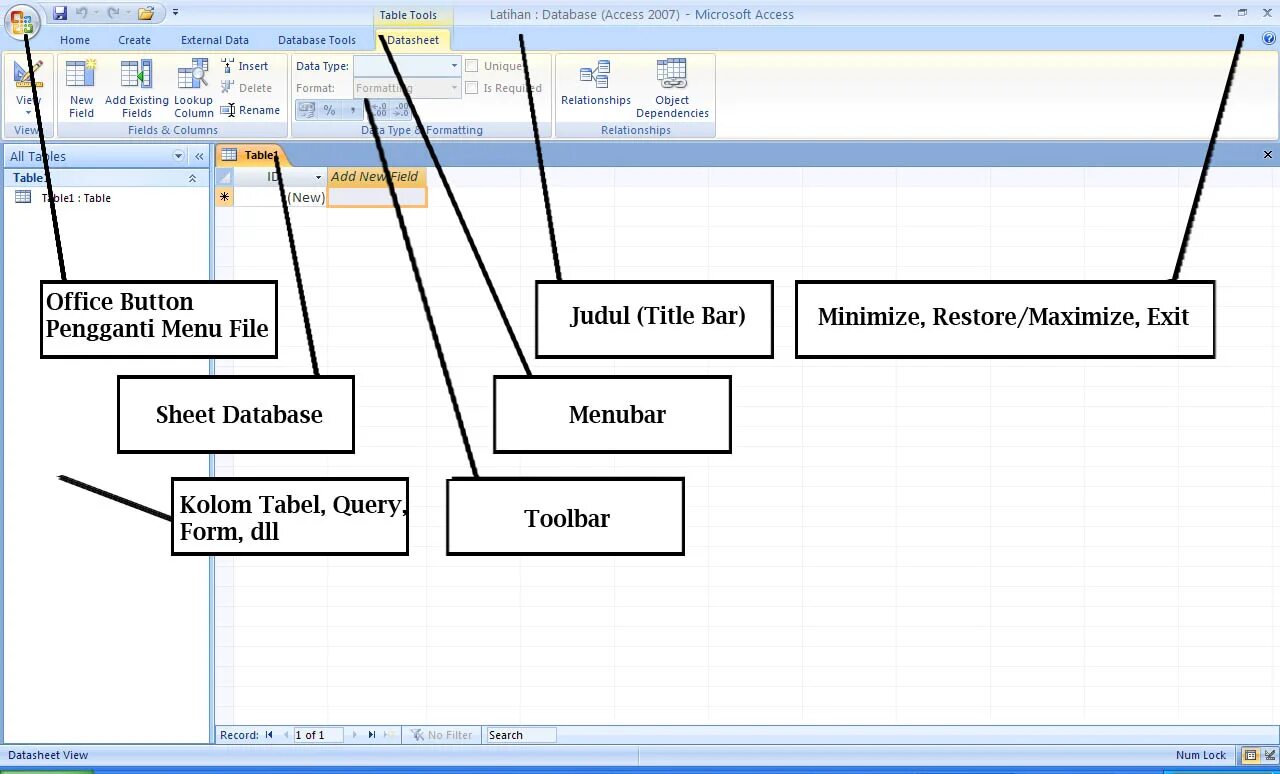
Task: Apply Percent format icon
Action: pos(329,110)
